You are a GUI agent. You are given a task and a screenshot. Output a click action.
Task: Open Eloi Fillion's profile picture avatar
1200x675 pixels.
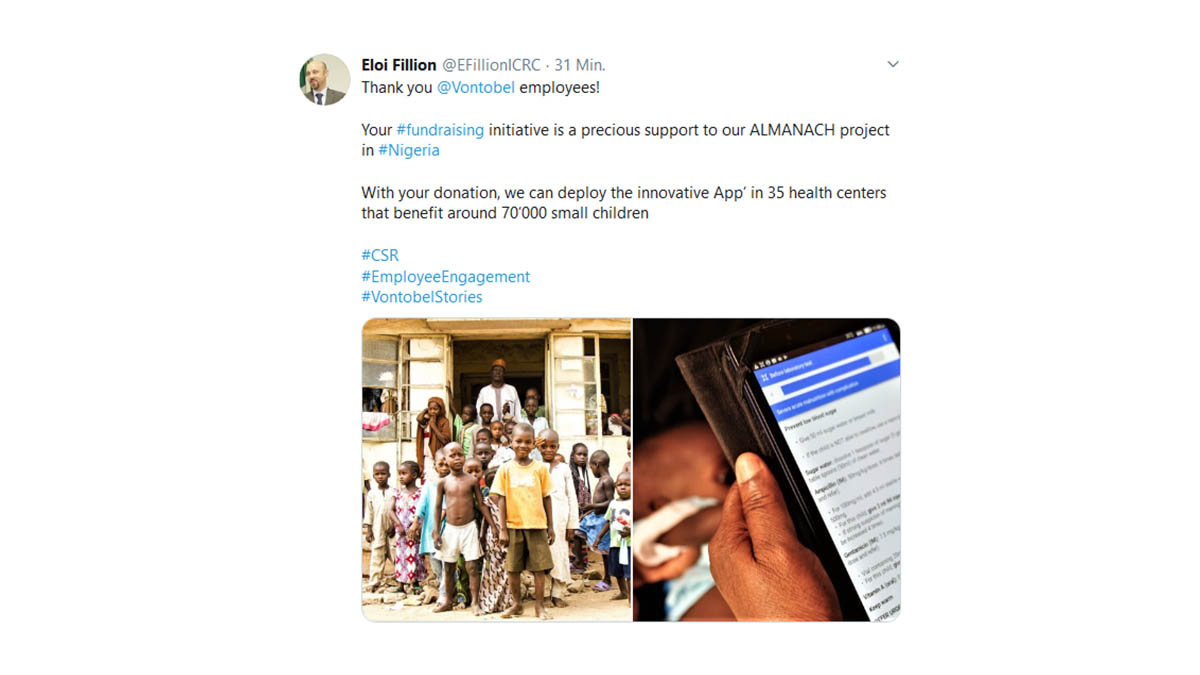click(x=325, y=80)
